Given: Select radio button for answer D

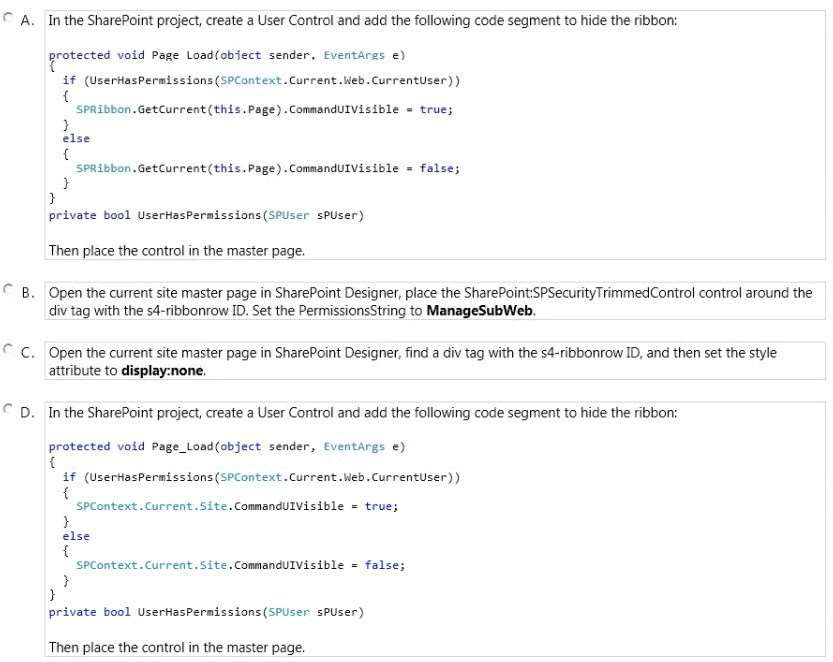Looking at the screenshot, I should [7, 410].
